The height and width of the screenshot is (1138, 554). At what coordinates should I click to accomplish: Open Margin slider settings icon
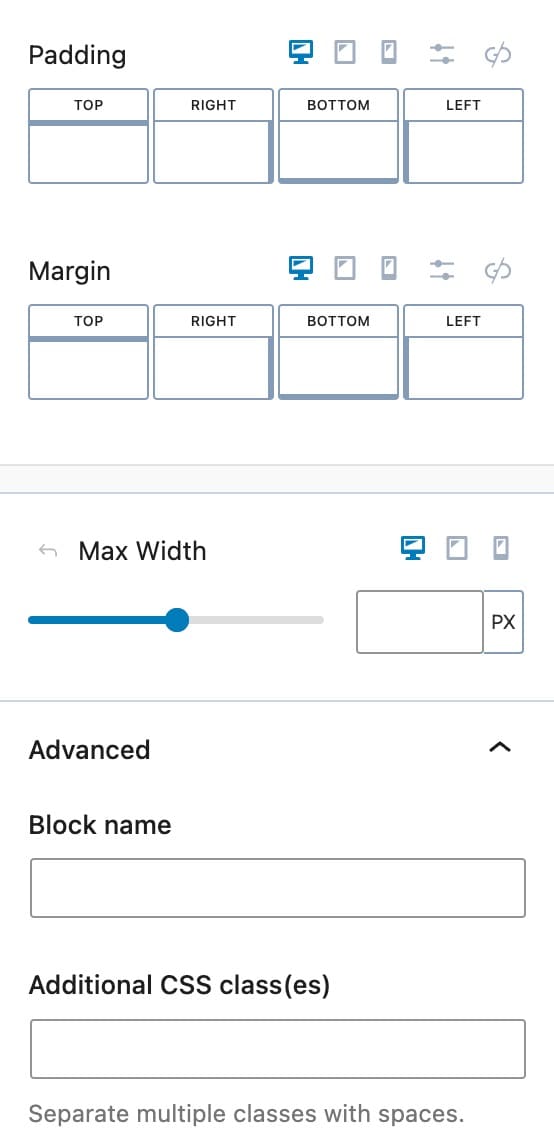click(441, 270)
